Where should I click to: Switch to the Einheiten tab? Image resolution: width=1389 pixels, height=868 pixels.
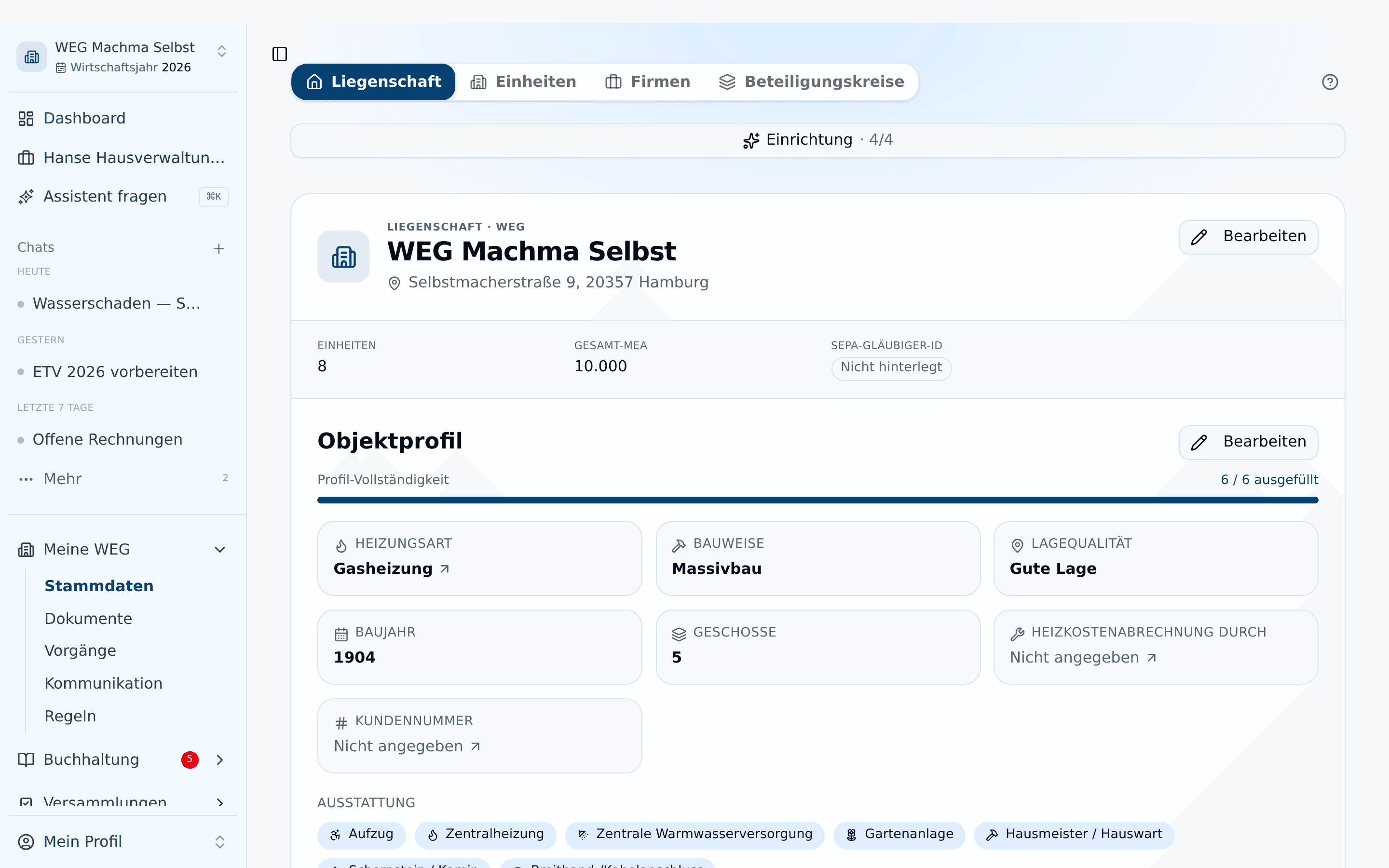pyautogui.click(x=523, y=82)
